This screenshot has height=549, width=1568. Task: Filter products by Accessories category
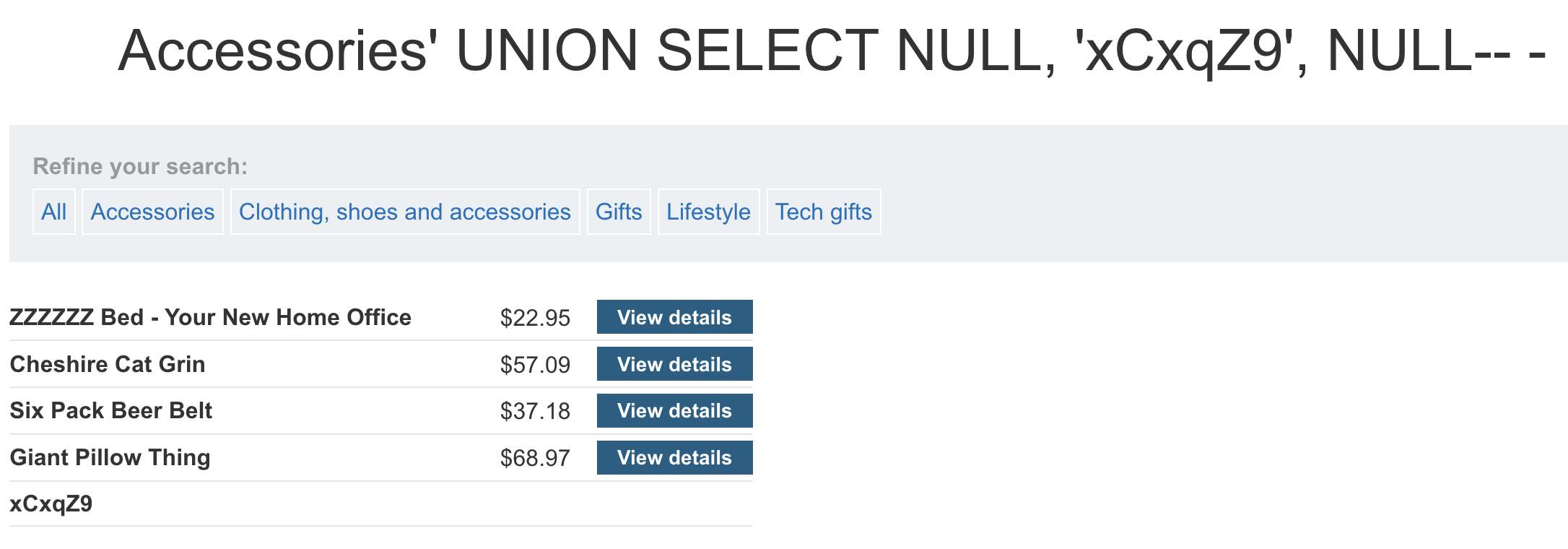152,212
